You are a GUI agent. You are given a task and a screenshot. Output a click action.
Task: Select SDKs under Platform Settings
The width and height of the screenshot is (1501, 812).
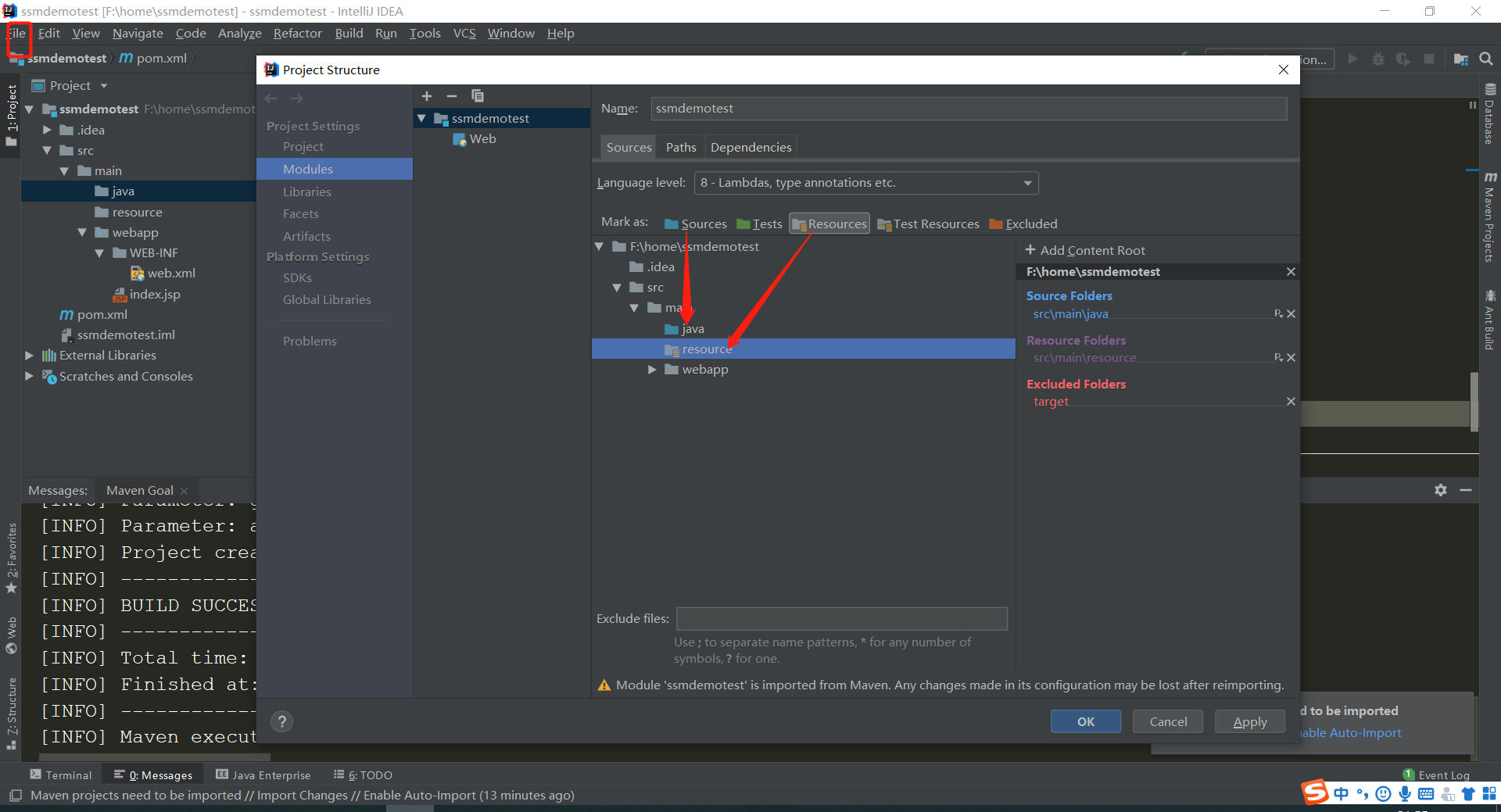297,277
